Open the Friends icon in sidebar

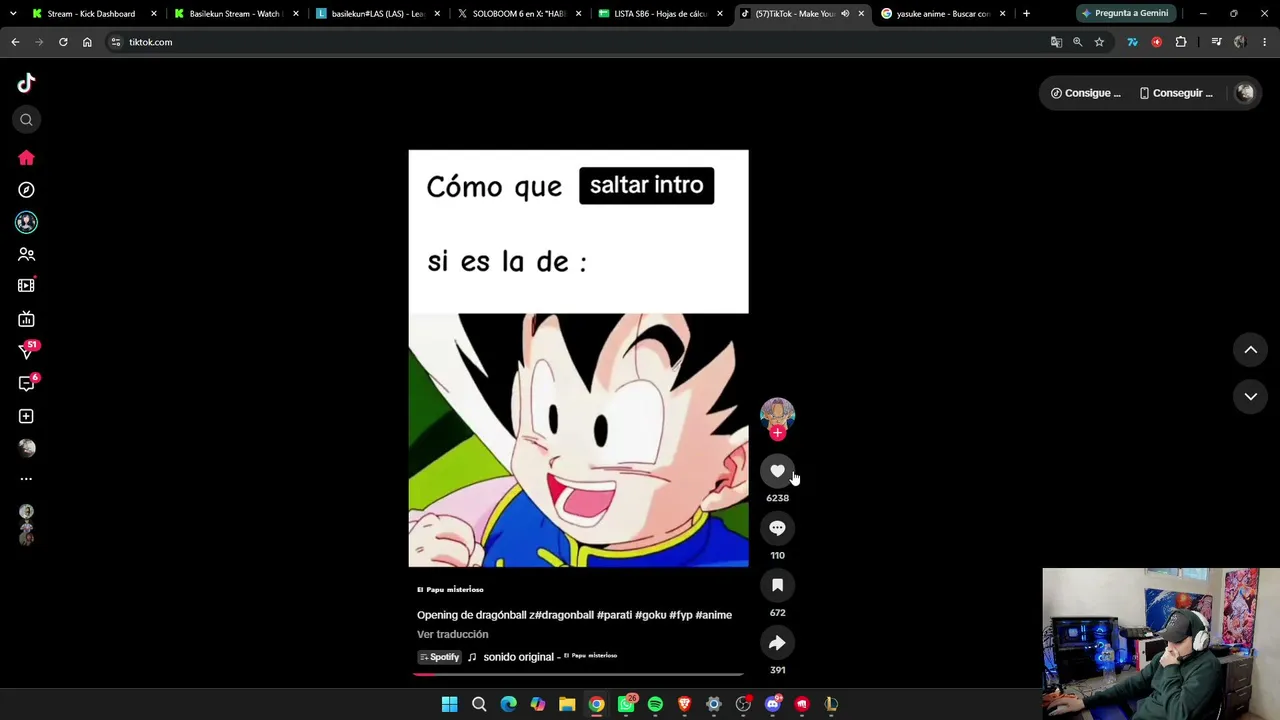[26, 254]
